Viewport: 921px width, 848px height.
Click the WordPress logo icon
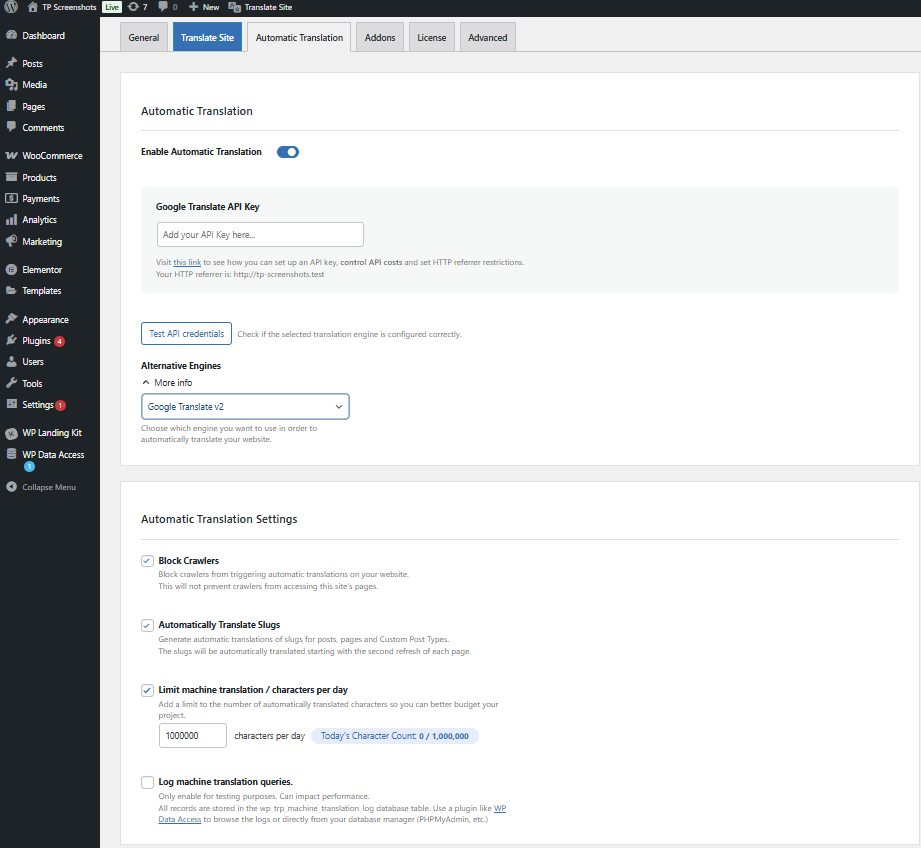pyautogui.click(x=11, y=7)
